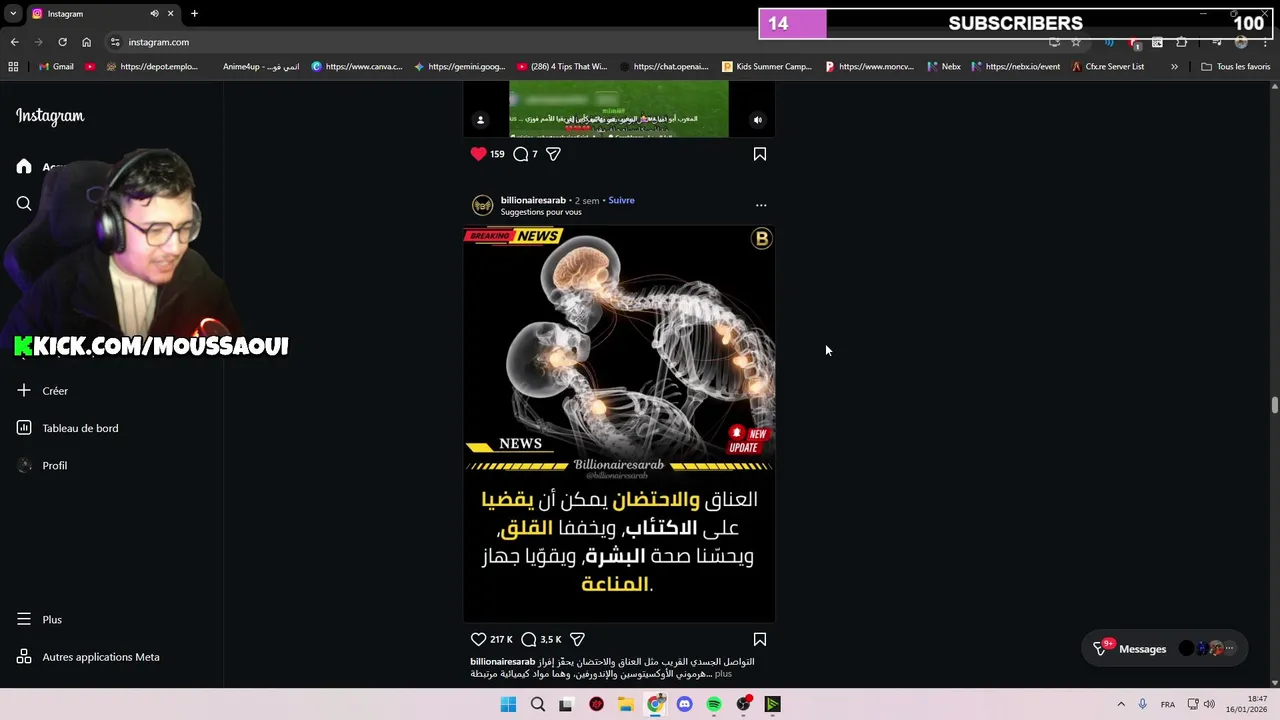The width and height of the screenshot is (1280, 720).
Task: Go to browser home page
Action: point(87,42)
